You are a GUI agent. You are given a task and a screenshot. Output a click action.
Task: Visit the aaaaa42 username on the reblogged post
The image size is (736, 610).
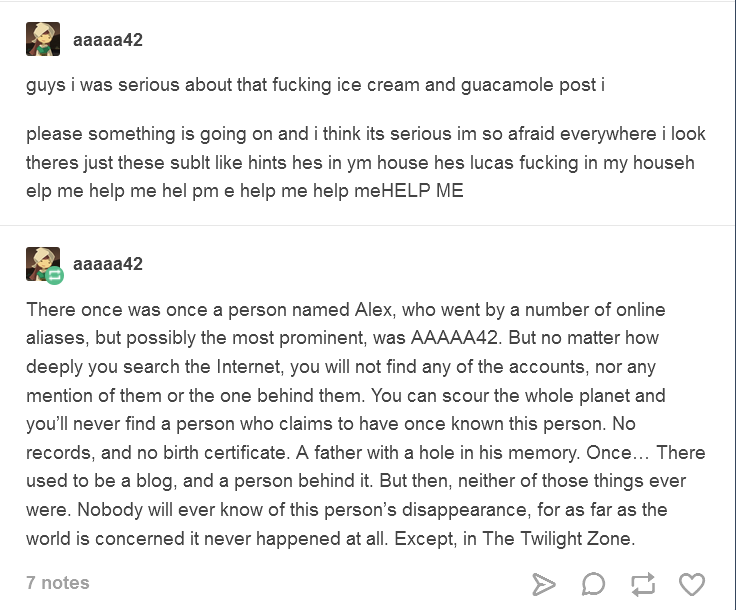click(x=108, y=264)
